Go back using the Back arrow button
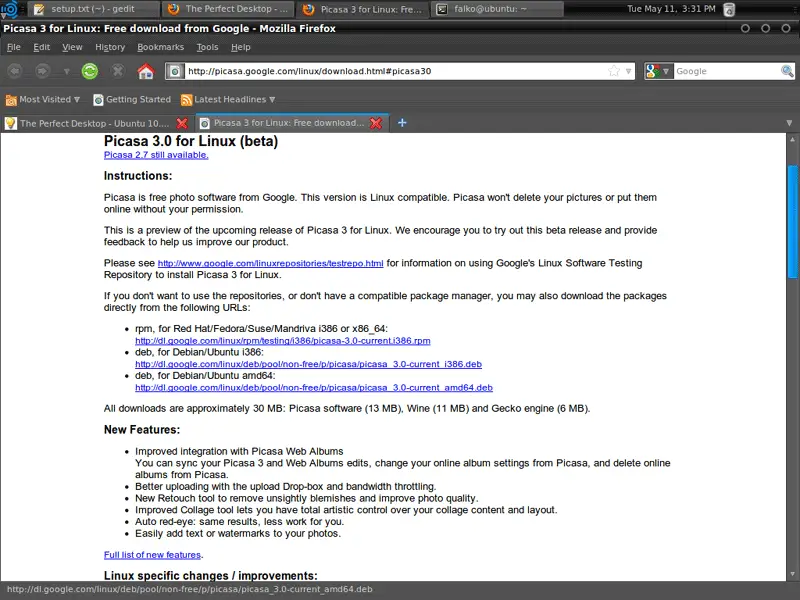Image resolution: width=800 pixels, height=600 pixels. point(15,71)
